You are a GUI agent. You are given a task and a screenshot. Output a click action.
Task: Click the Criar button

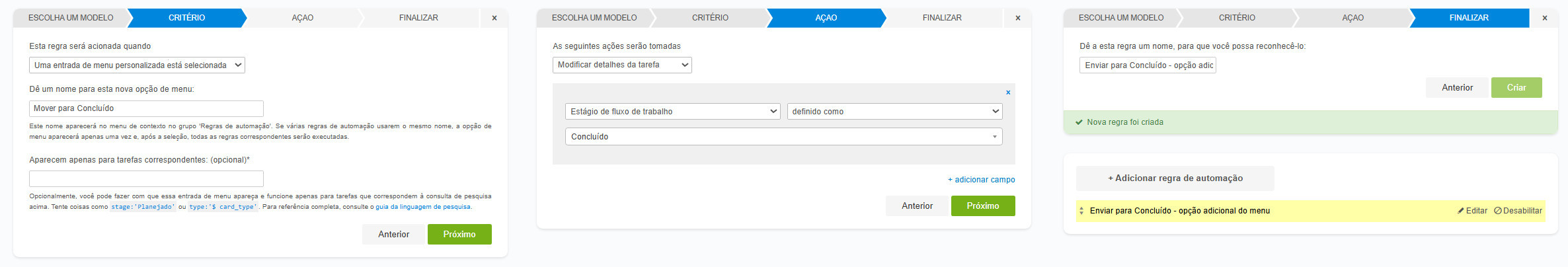pyautogui.click(x=1516, y=87)
